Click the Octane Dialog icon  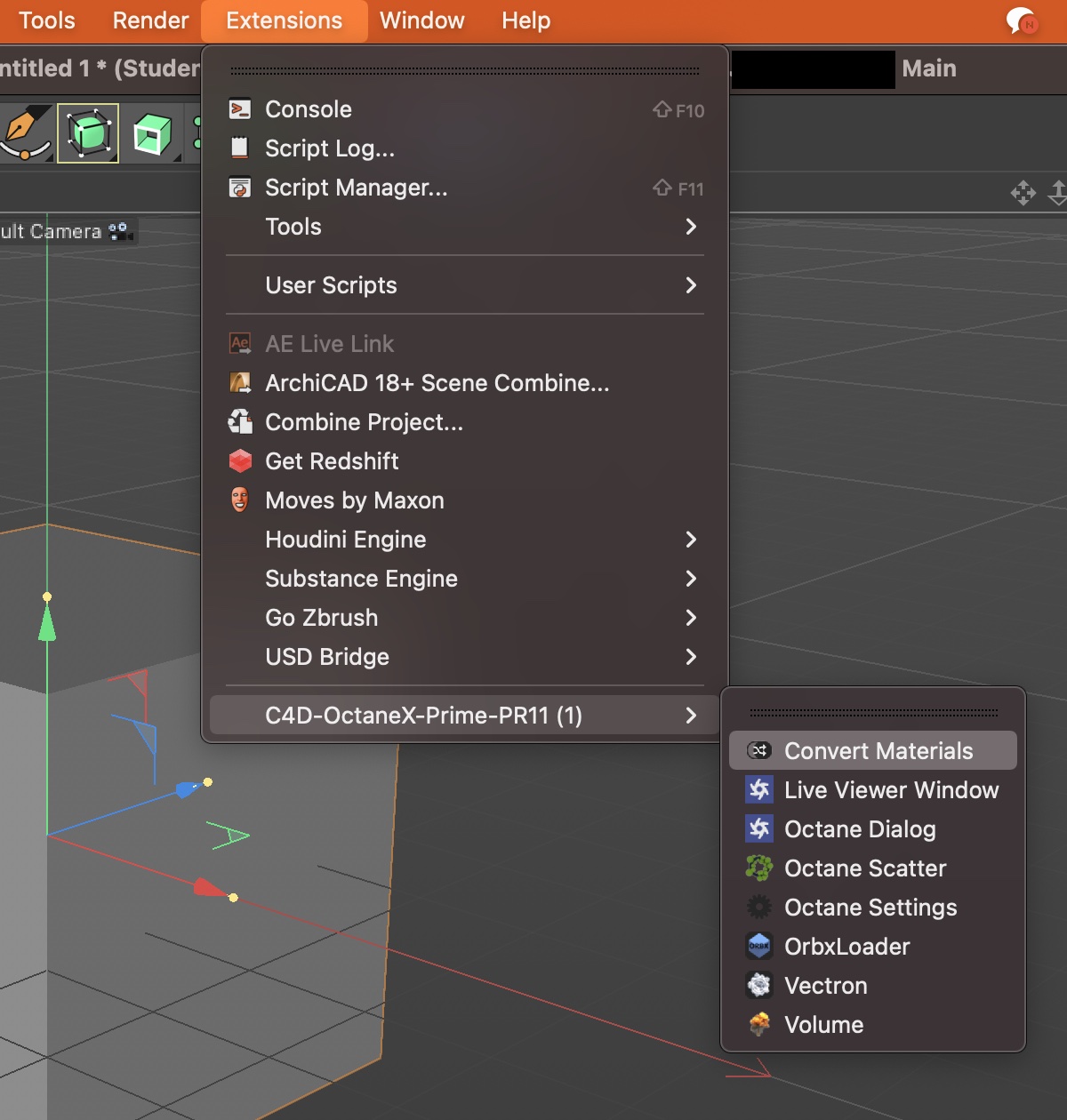tap(759, 828)
